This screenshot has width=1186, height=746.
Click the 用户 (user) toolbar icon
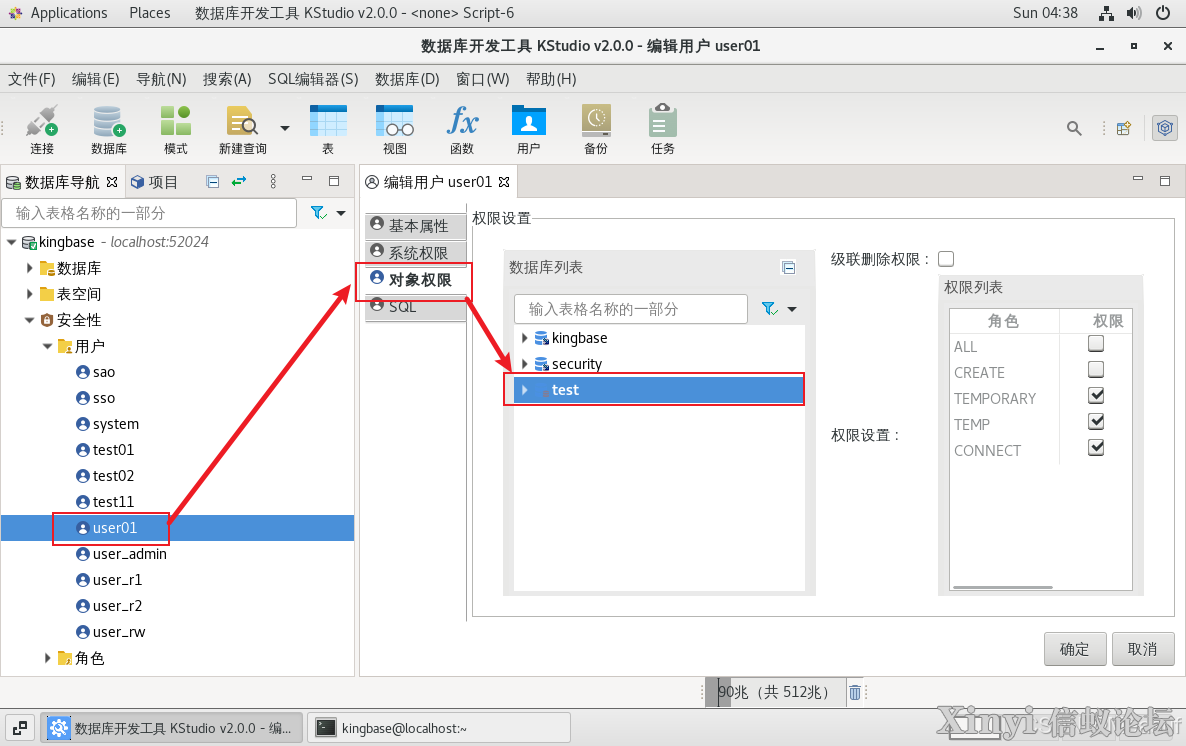(x=529, y=129)
